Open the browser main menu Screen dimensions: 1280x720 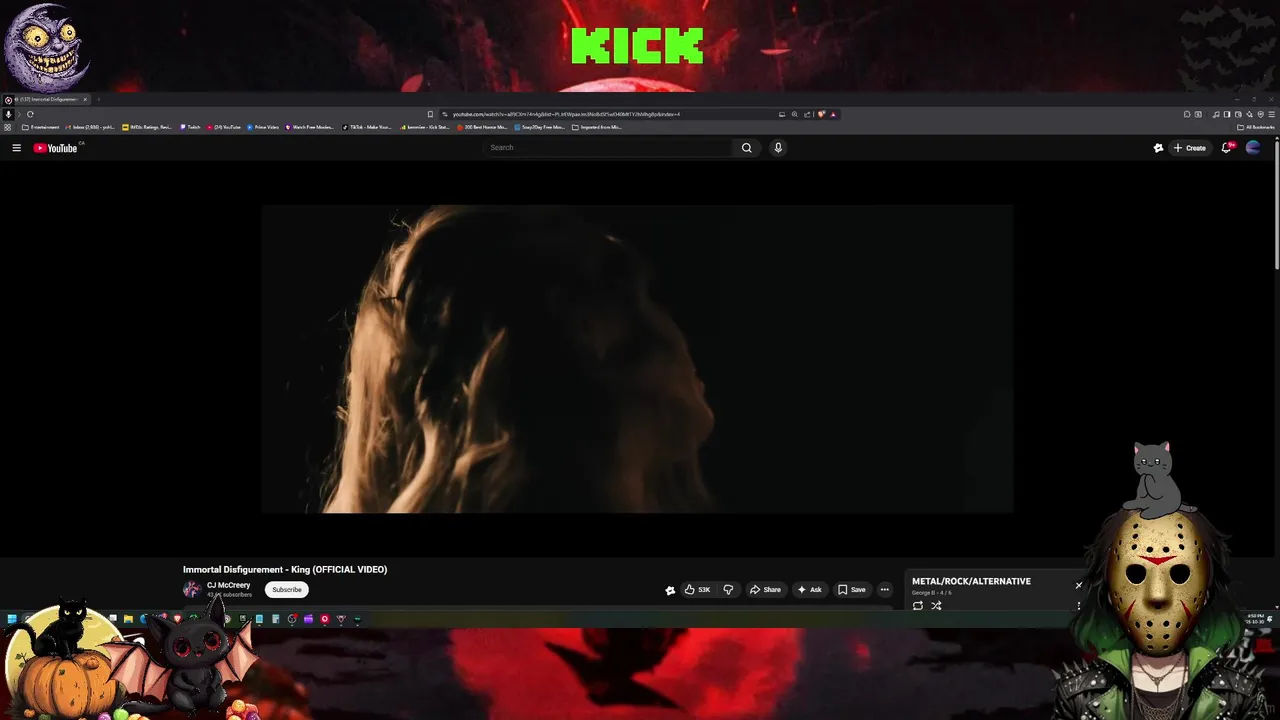coord(1271,114)
